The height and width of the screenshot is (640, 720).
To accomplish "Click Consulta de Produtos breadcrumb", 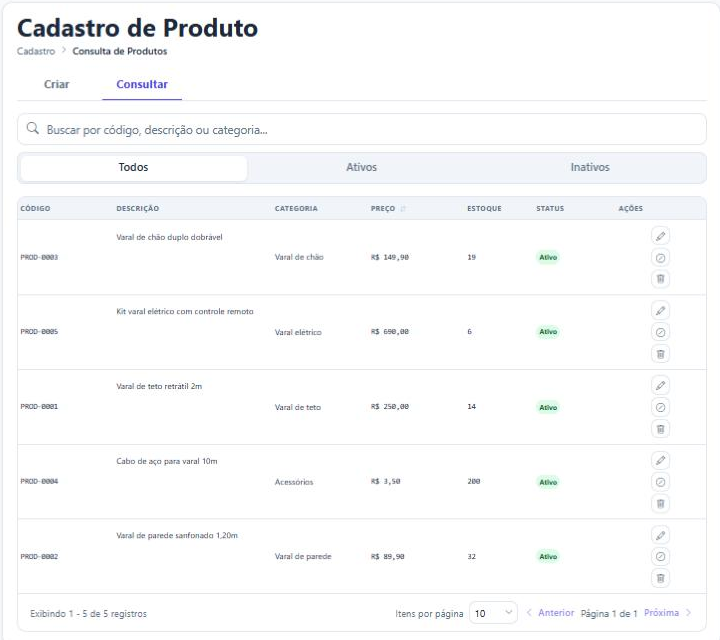I will click(x=120, y=51).
